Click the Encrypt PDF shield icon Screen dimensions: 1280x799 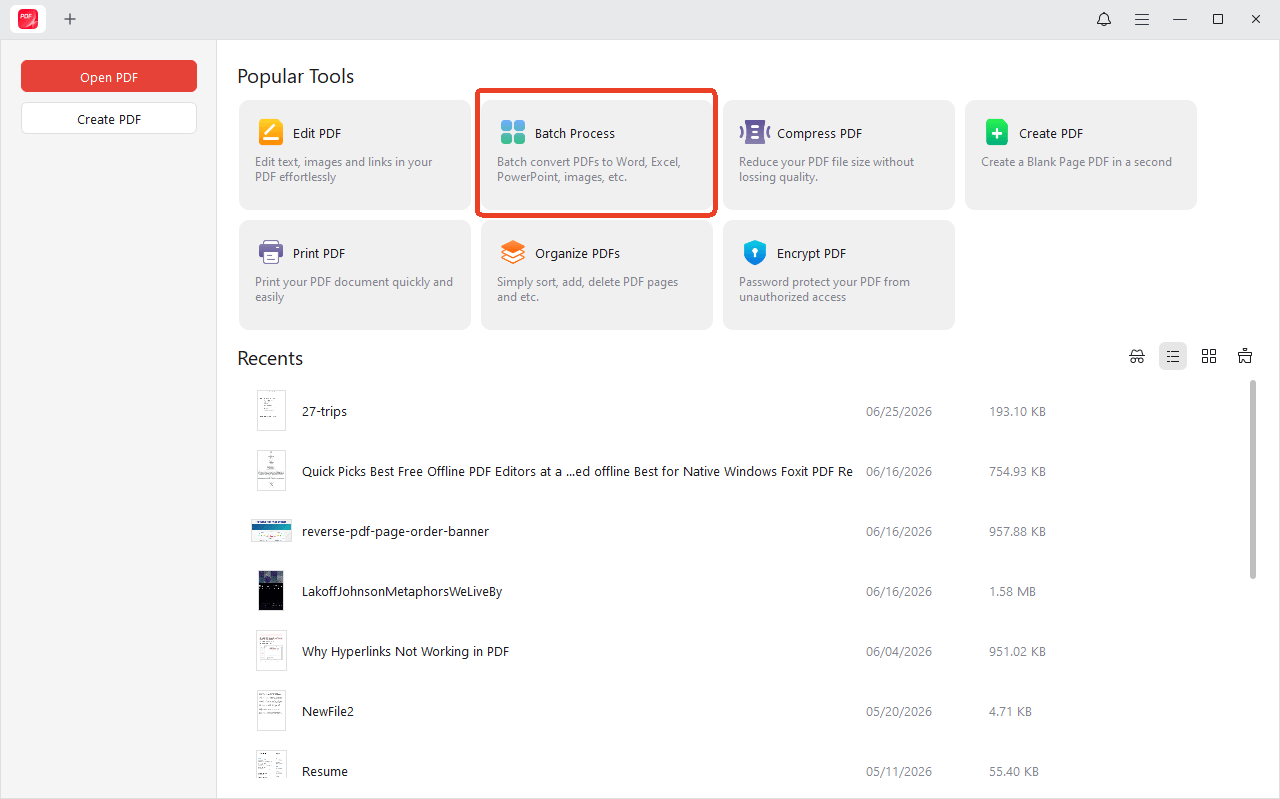755,252
